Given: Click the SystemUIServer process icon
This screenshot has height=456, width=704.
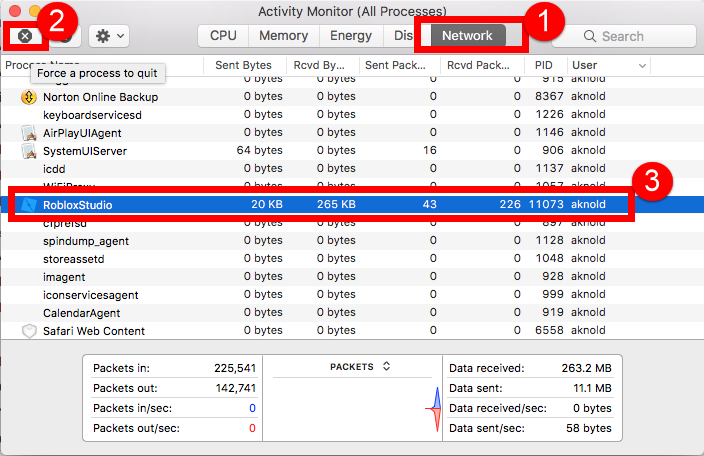Looking at the screenshot, I should coord(29,151).
